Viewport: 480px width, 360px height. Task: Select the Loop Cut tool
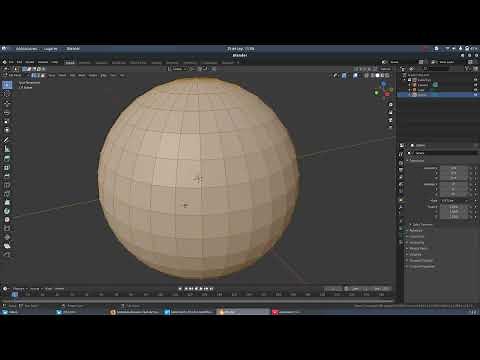(x=7, y=185)
